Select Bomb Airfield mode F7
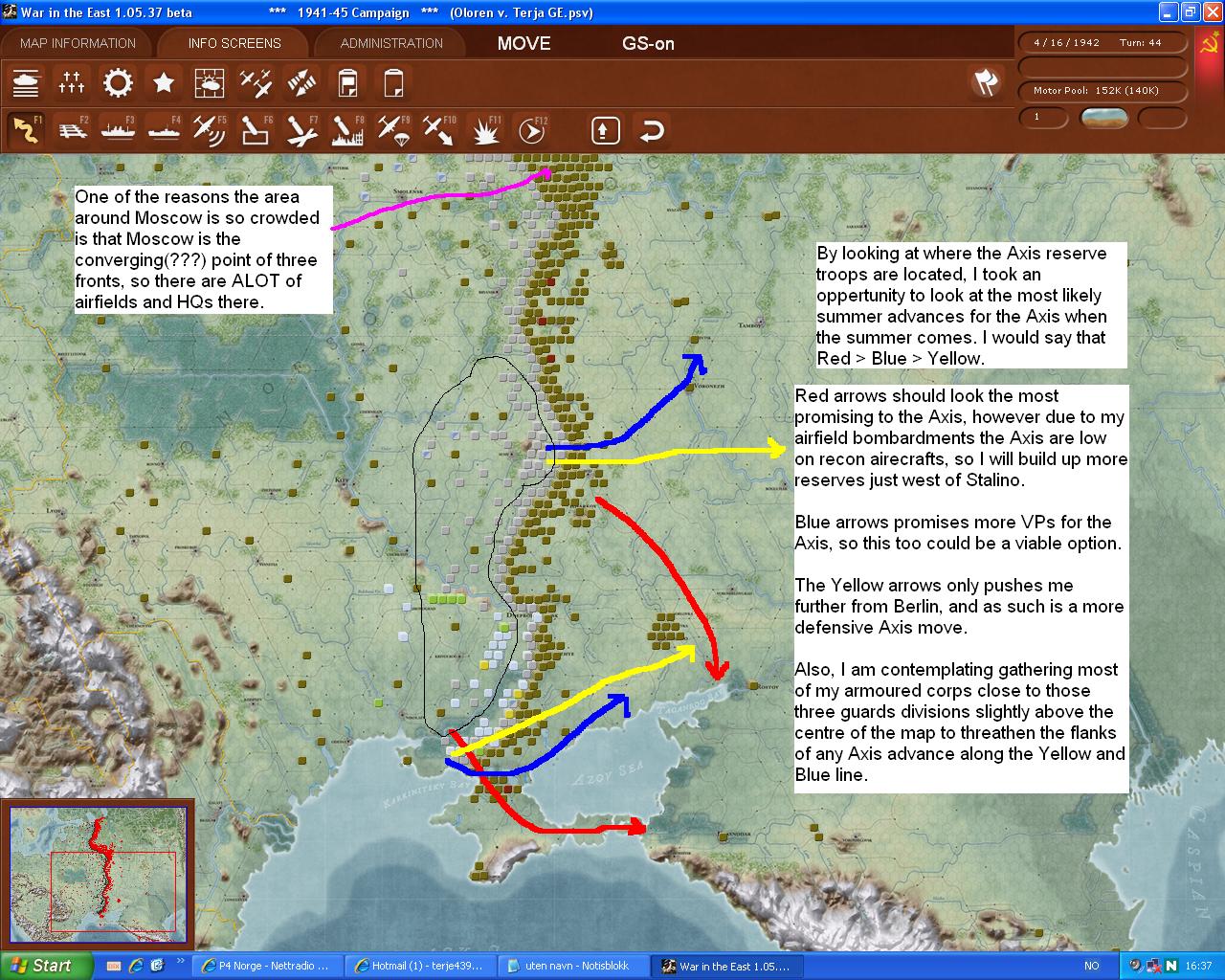Screen dimensions: 1225x980 coord(301,130)
